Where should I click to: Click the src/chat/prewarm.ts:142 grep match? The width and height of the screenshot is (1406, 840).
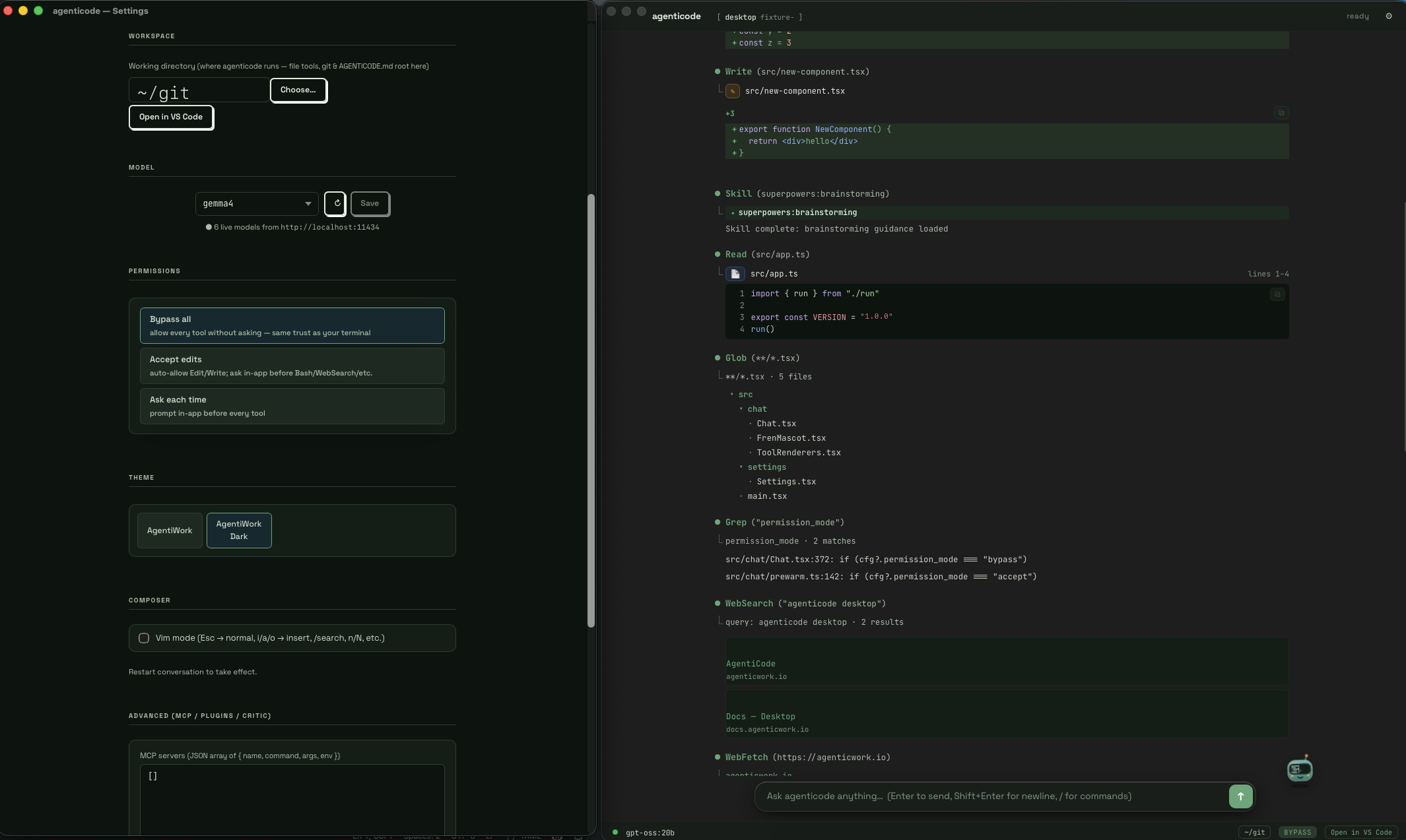[881, 577]
